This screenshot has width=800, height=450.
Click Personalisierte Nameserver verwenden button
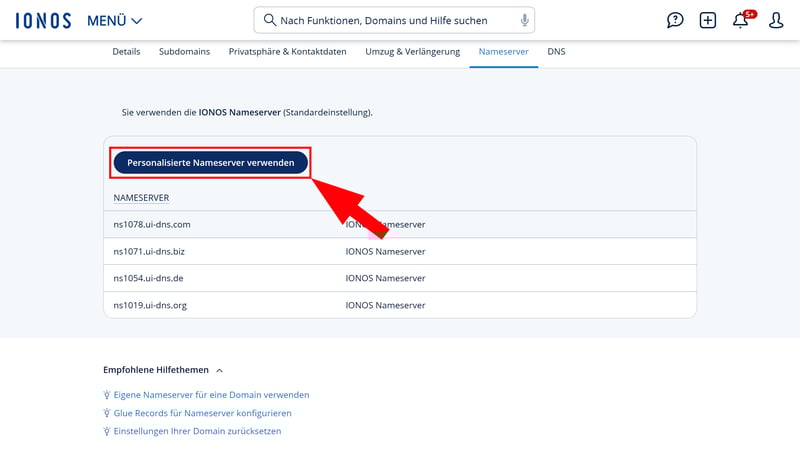210,163
